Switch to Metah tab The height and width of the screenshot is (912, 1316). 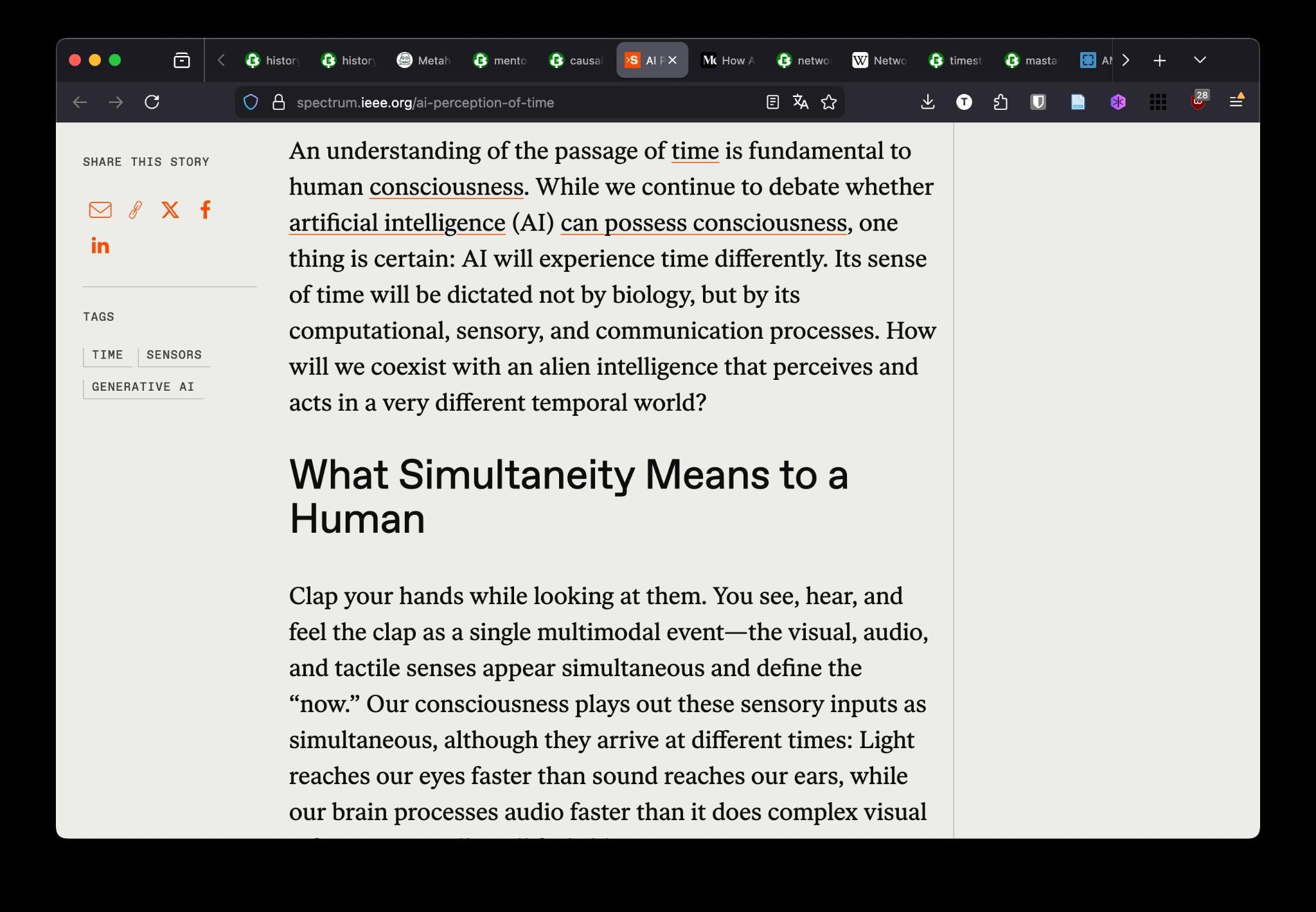(x=425, y=60)
